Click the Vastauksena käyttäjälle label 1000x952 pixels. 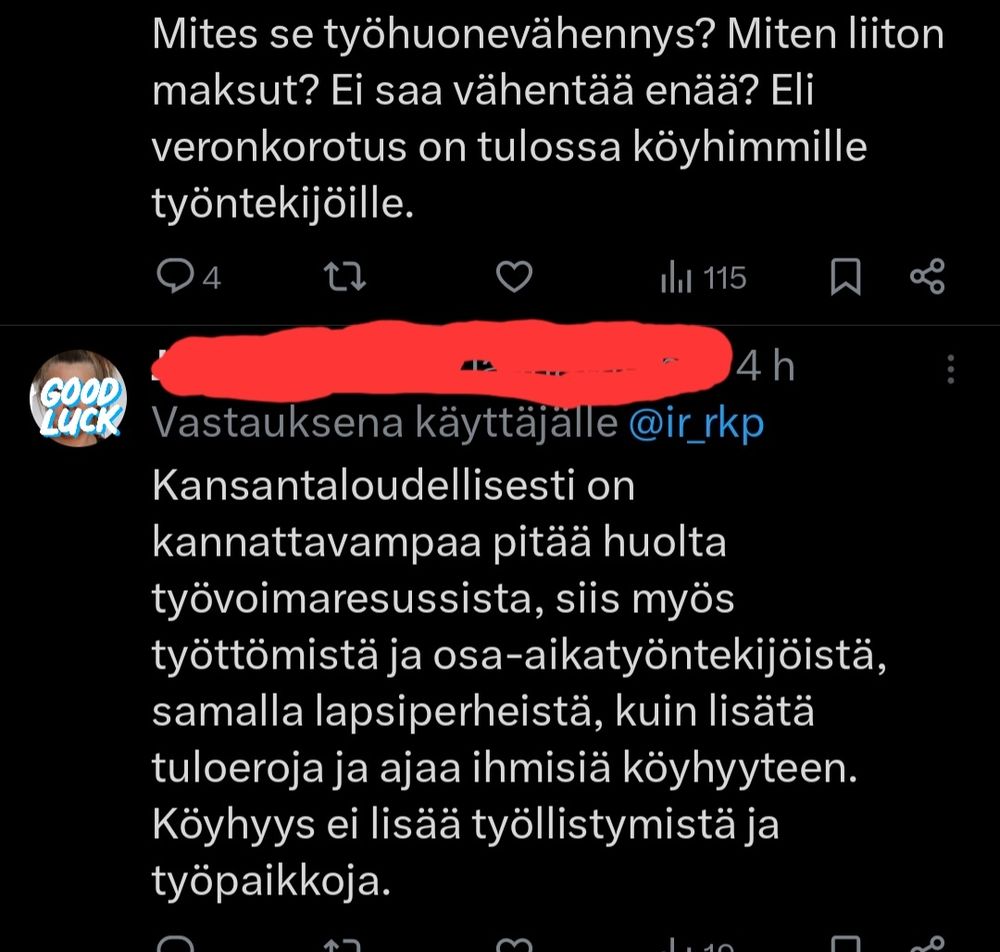385,423
